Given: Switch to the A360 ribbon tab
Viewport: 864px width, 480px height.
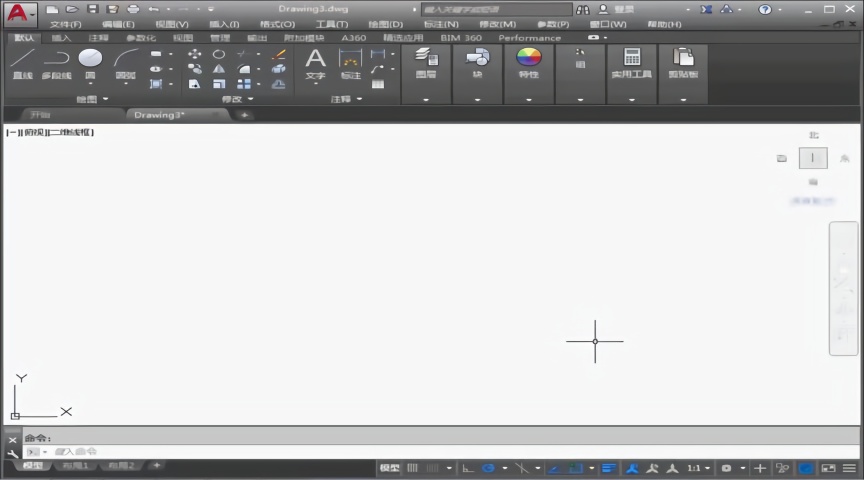Looking at the screenshot, I should (x=353, y=37).
